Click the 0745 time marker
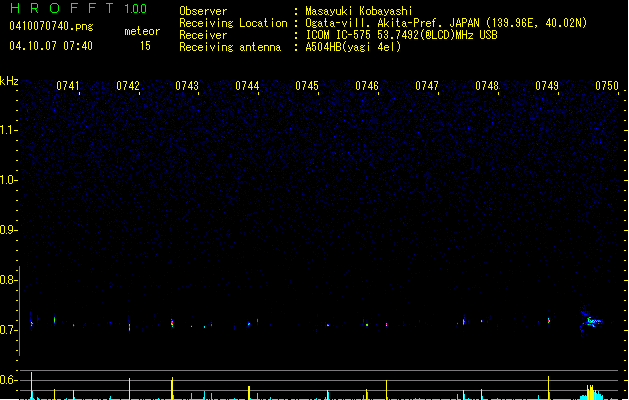The height and width of the screenshot is (400, 629). click(307, 86)
